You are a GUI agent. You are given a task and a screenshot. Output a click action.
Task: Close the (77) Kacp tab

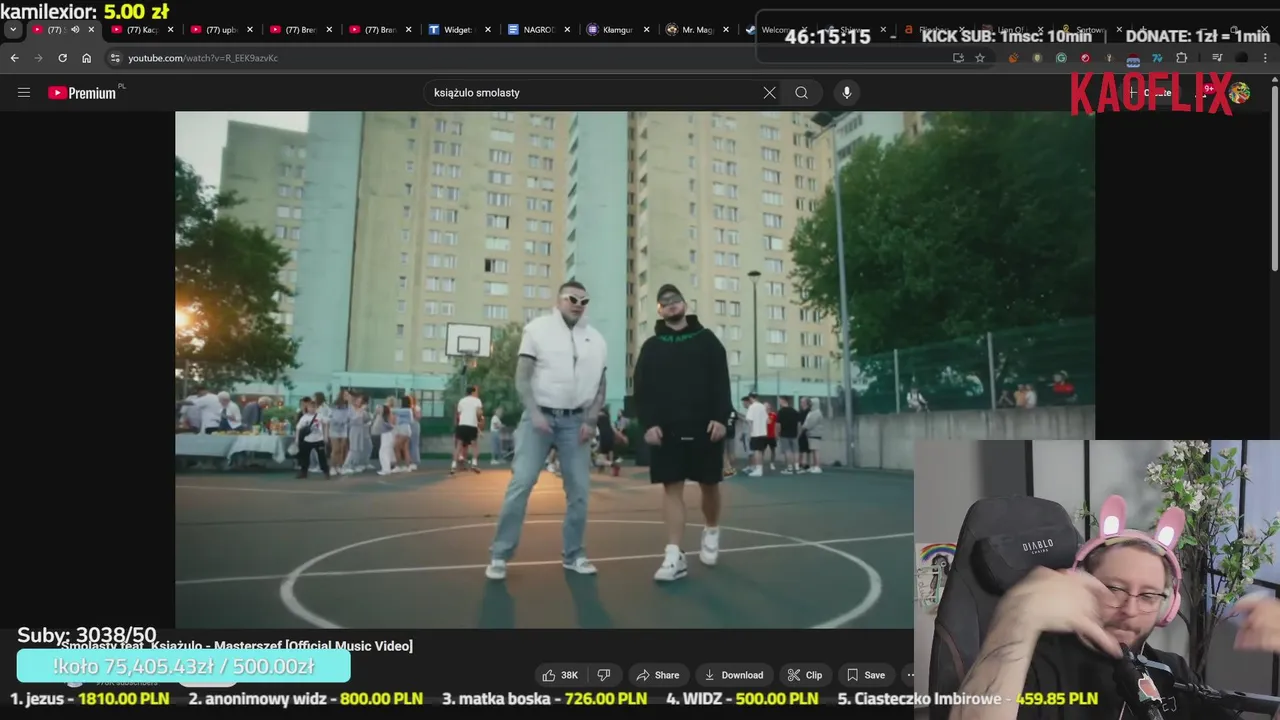tap(171, 30)
